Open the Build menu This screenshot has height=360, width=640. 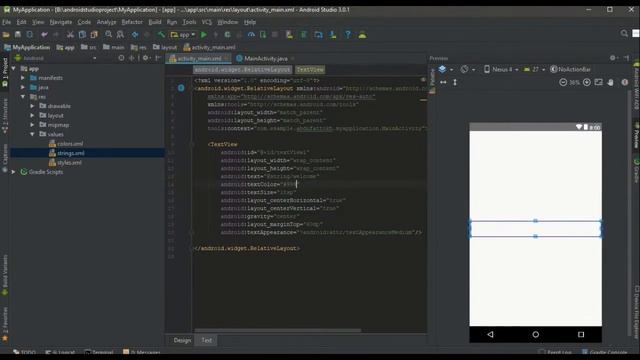click(155, 22)
